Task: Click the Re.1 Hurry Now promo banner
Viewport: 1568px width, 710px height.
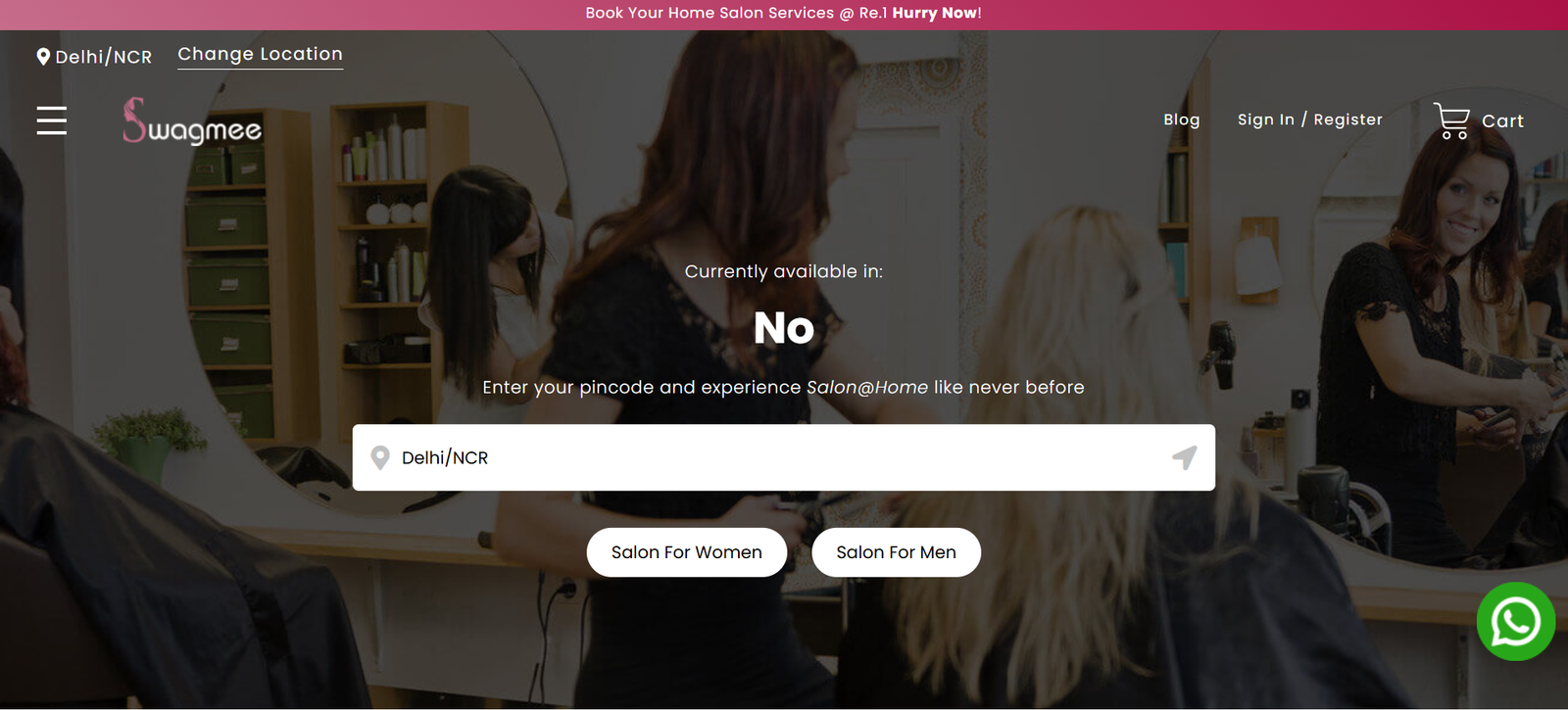Action: click(x=784, y=14)
